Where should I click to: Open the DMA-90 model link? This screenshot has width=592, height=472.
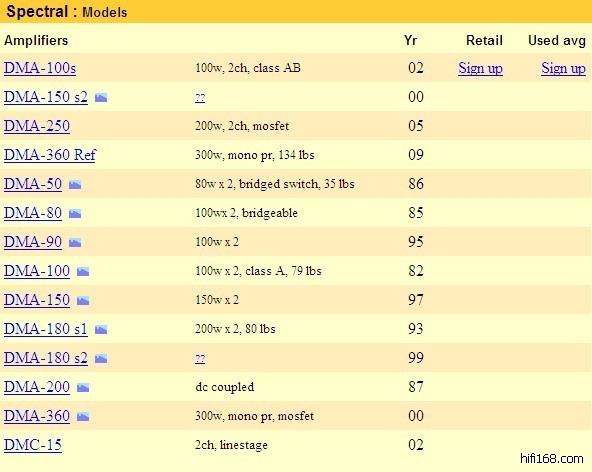(x=33, y=242)
